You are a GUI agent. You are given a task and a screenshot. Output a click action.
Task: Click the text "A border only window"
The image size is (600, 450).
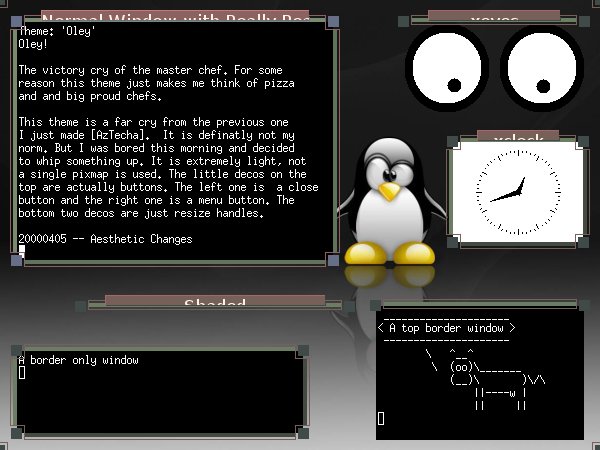(x=78, y=360)
